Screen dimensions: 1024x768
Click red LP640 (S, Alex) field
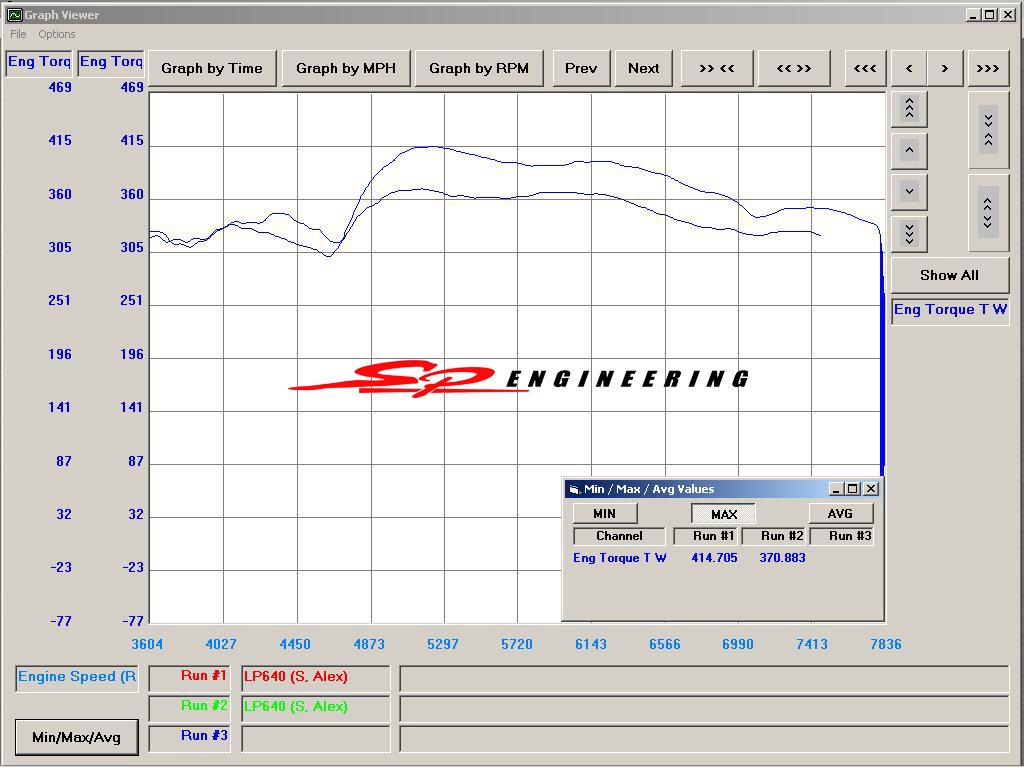coord(316,678)
